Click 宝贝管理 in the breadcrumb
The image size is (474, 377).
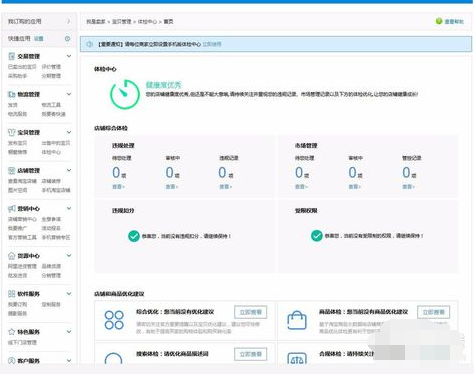pyautogui.click(x=121, y=22)
